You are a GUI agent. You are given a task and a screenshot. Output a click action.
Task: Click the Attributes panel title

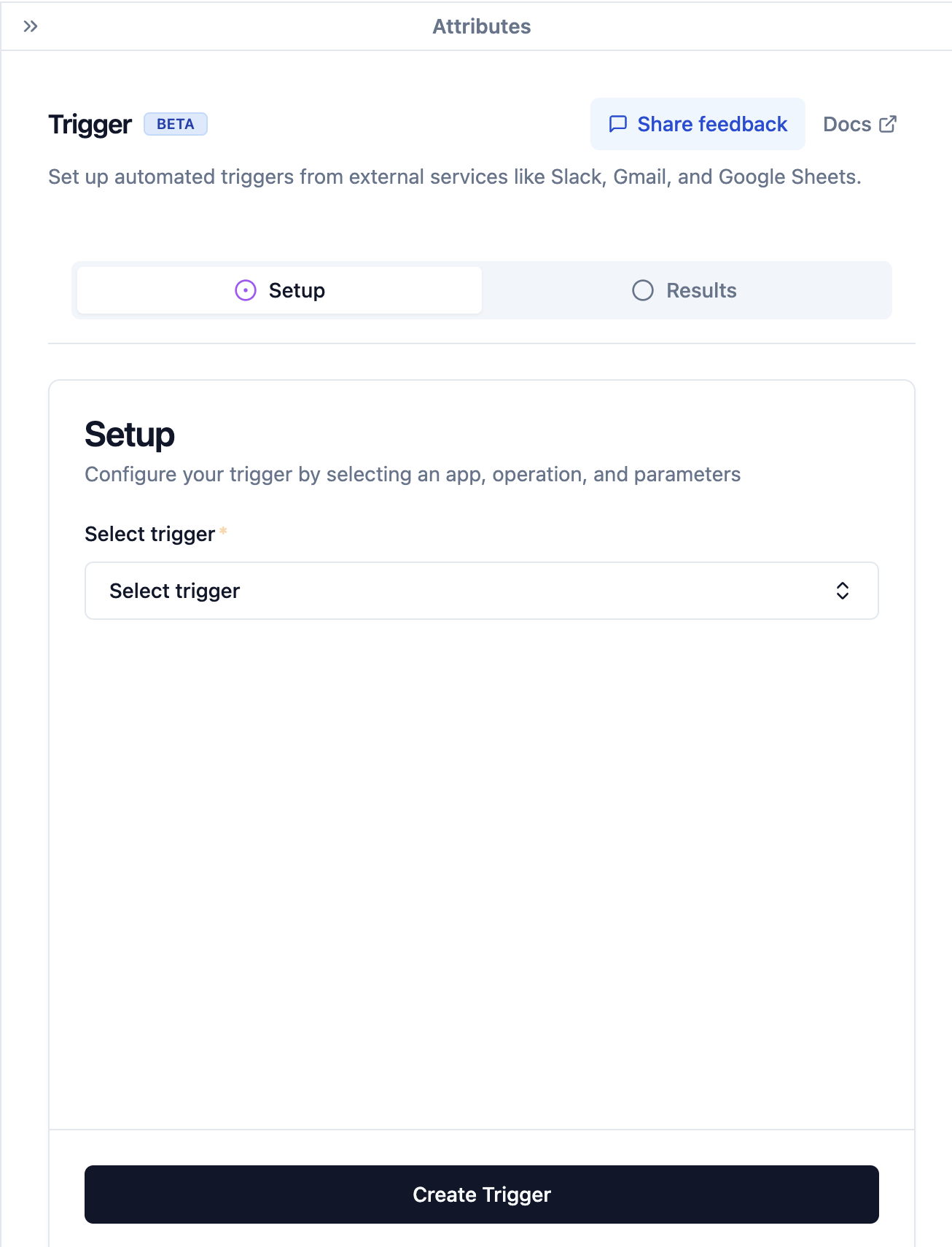[x=481, y=27]
